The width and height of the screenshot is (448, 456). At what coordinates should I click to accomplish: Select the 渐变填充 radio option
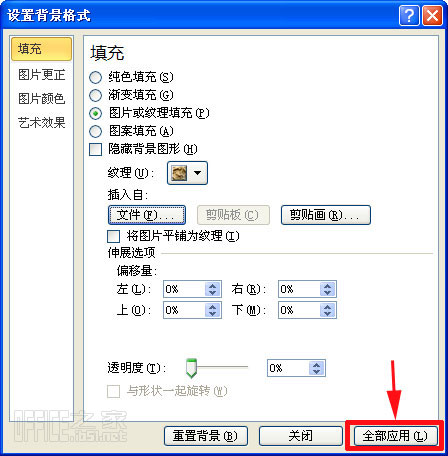click(96, 95)
